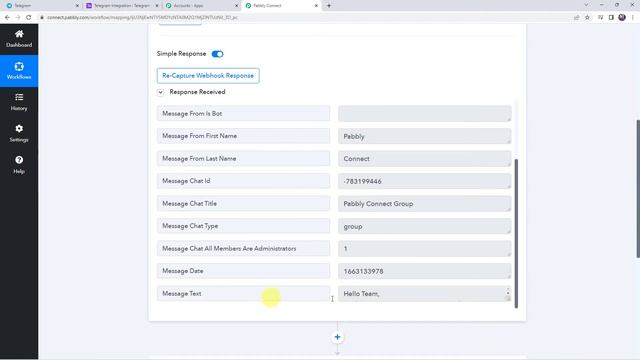Viewport: 640px width, 360px height.
Task: Switch to the Accounts Apps tab
Action: click(202, 6)
